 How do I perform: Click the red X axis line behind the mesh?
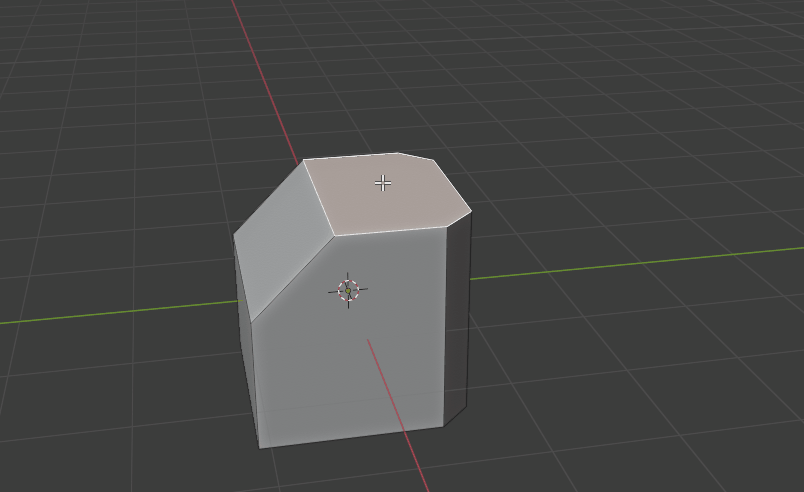point(265,80)
